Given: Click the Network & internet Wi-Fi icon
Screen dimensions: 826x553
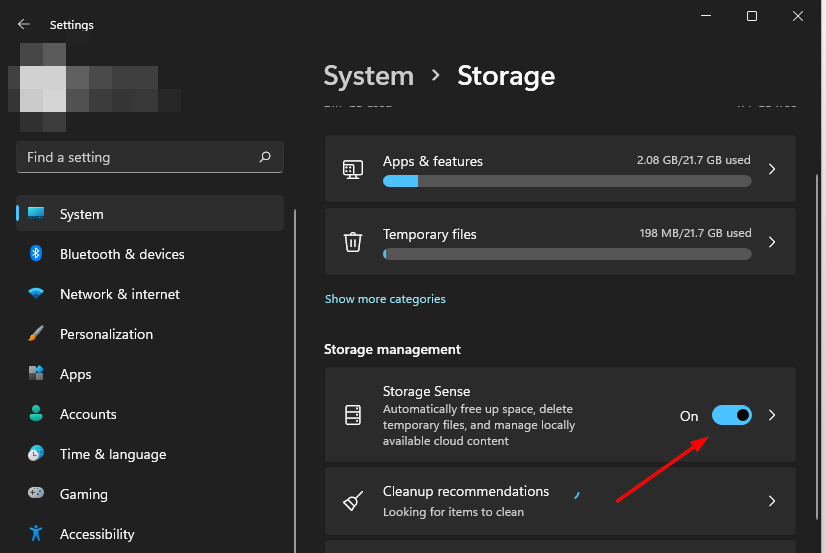Looking at the screenshot, I should (36, 294).
